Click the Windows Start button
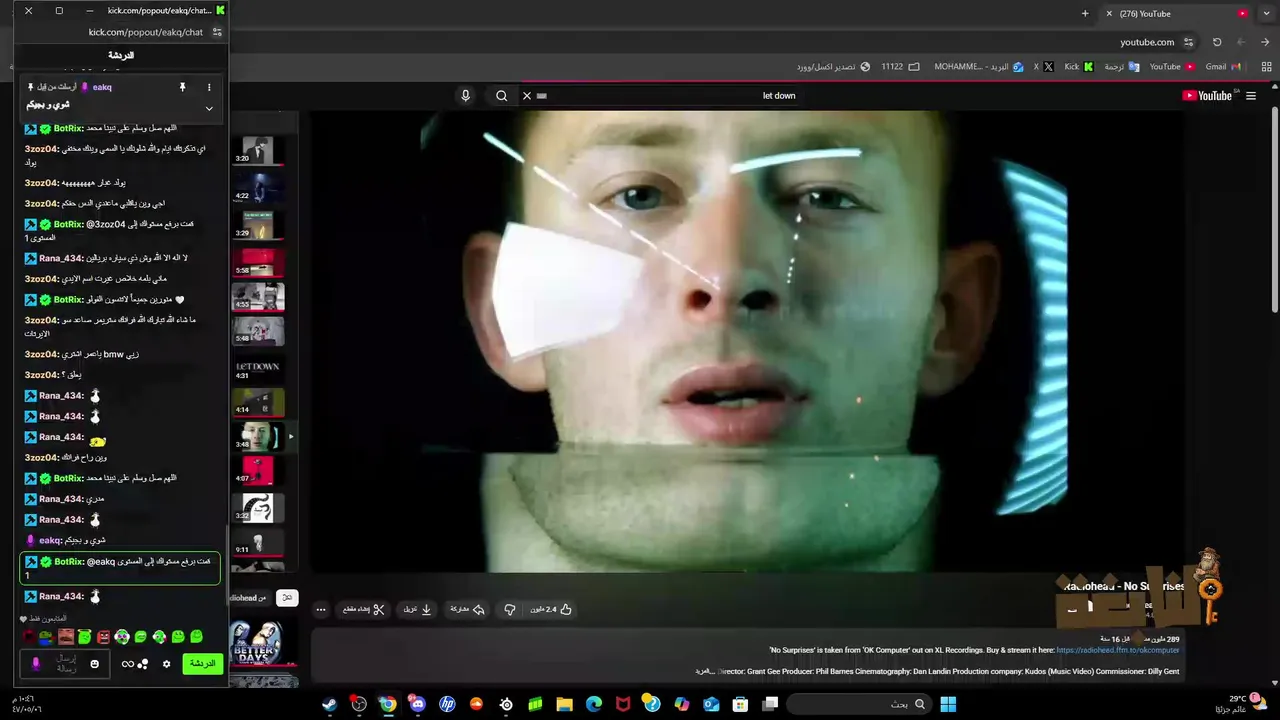Screen dimensions: 1280x720 [x=948, y=704]
